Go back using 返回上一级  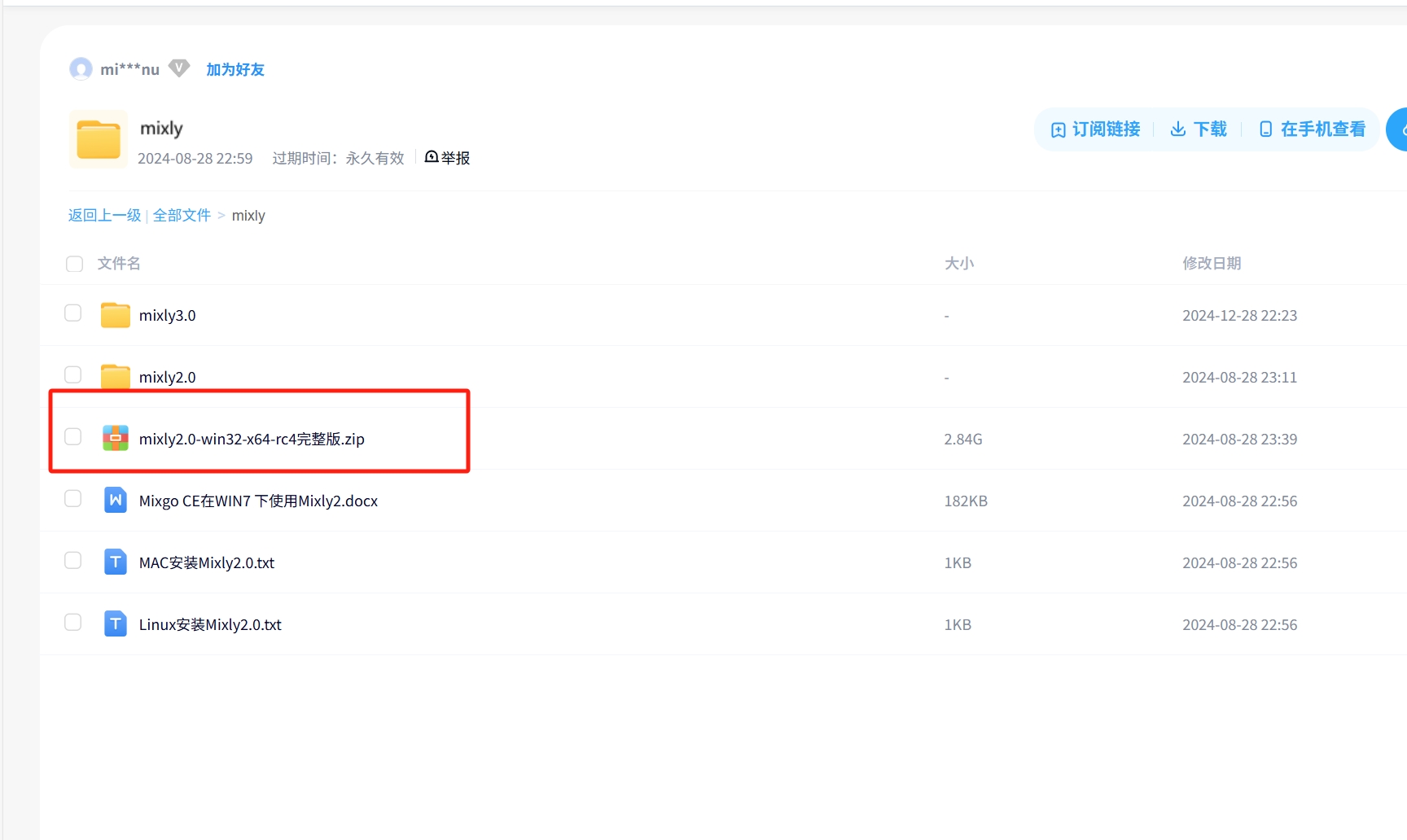pyautogui.click(x=104, y=215)
